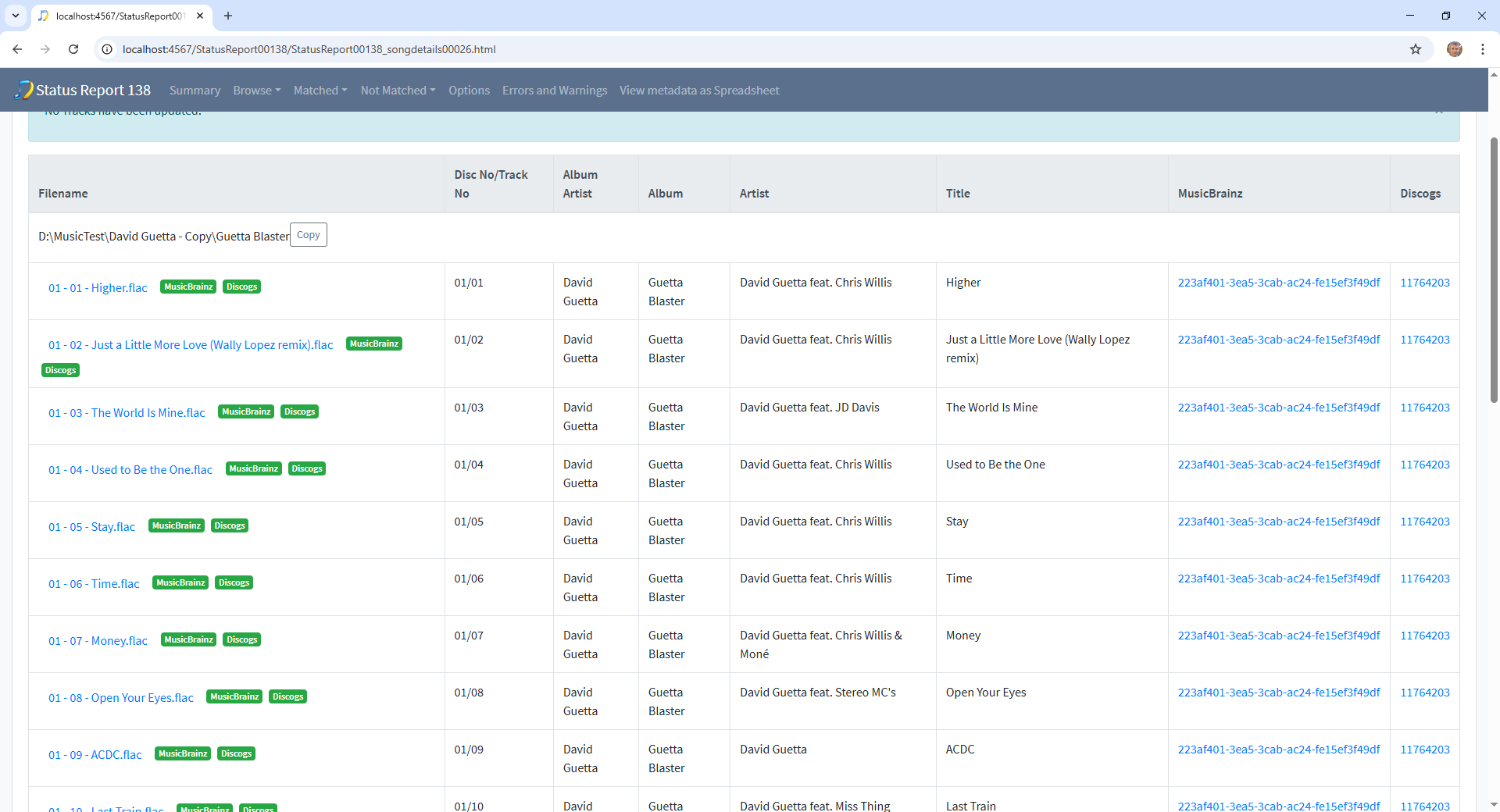1500x812 pixels.
Task: Open the Summary page
Action: [195, 91]
